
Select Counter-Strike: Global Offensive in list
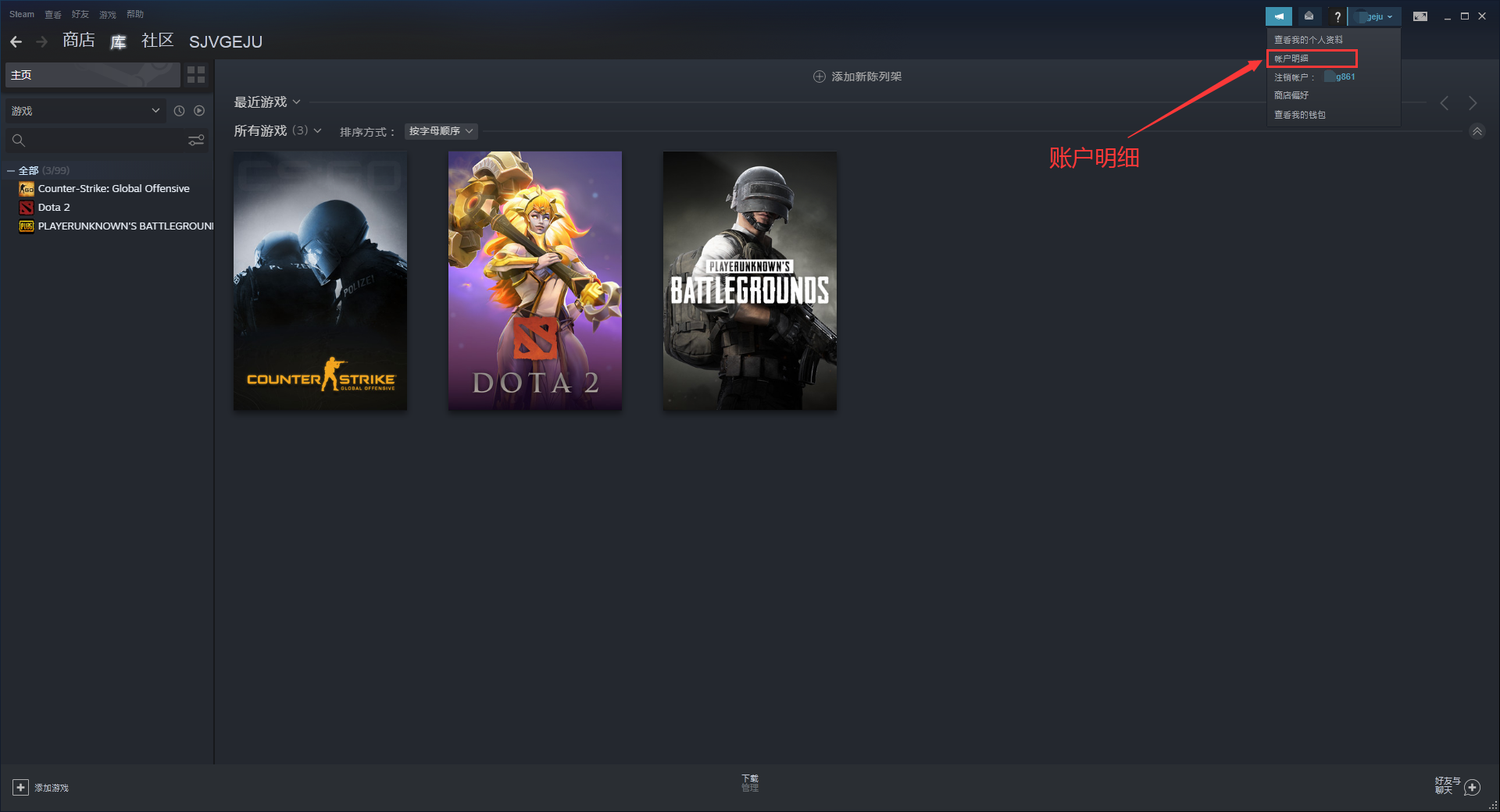click(x=114, y=189)
